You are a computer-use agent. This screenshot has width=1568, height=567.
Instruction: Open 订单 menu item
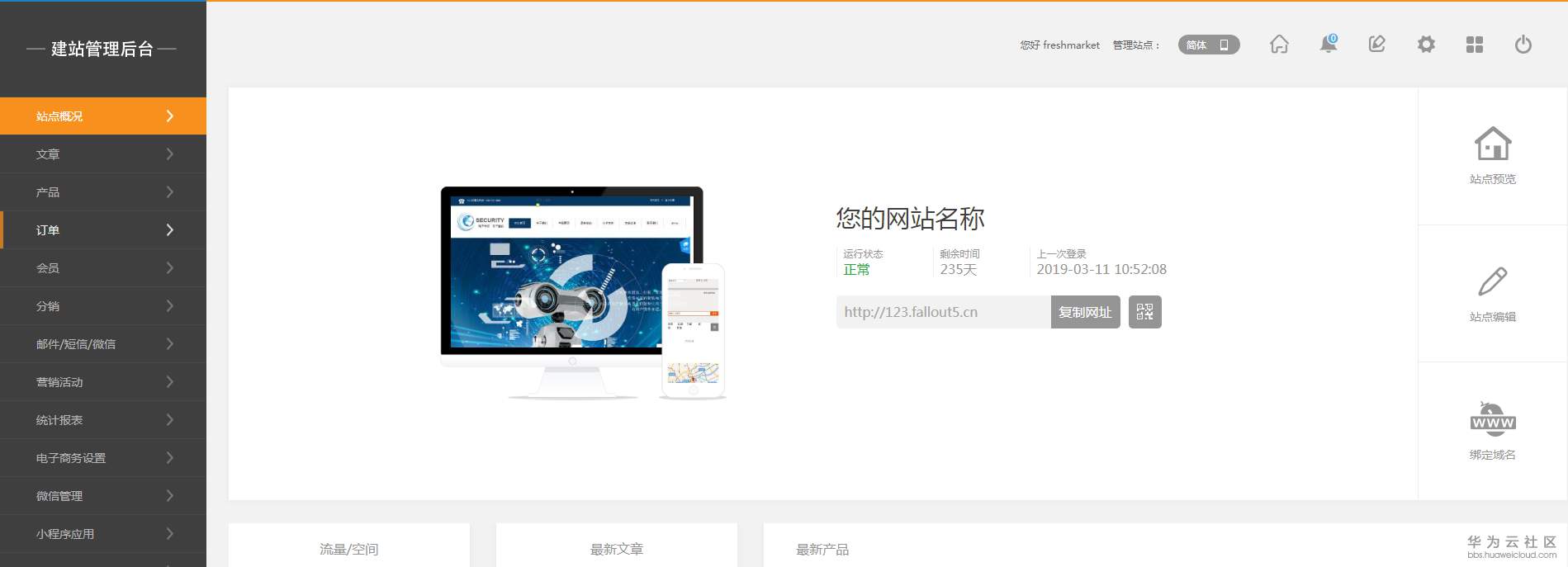[x=103, y=230]
